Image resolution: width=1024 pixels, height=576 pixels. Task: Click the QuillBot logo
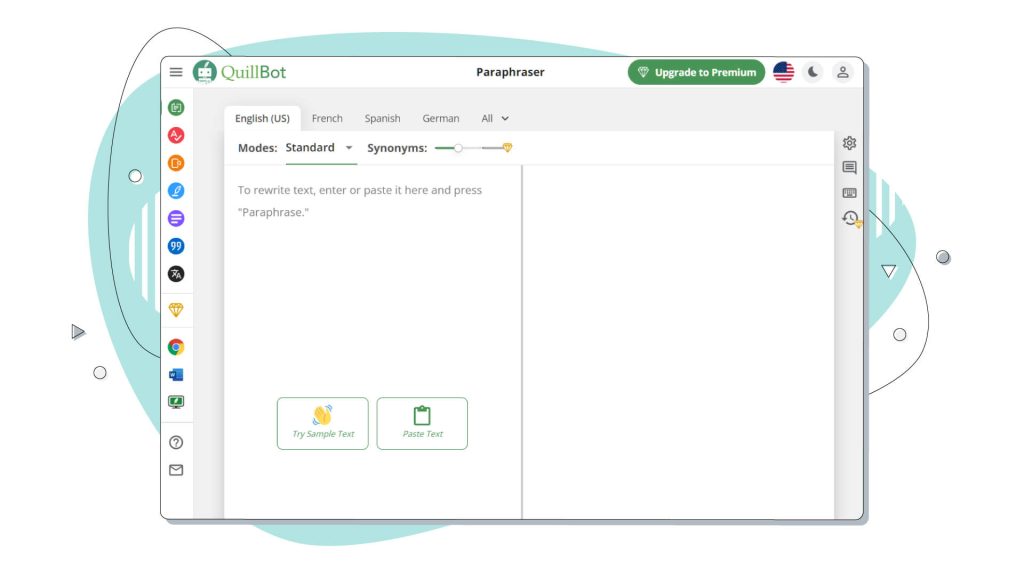coord(240,72)
